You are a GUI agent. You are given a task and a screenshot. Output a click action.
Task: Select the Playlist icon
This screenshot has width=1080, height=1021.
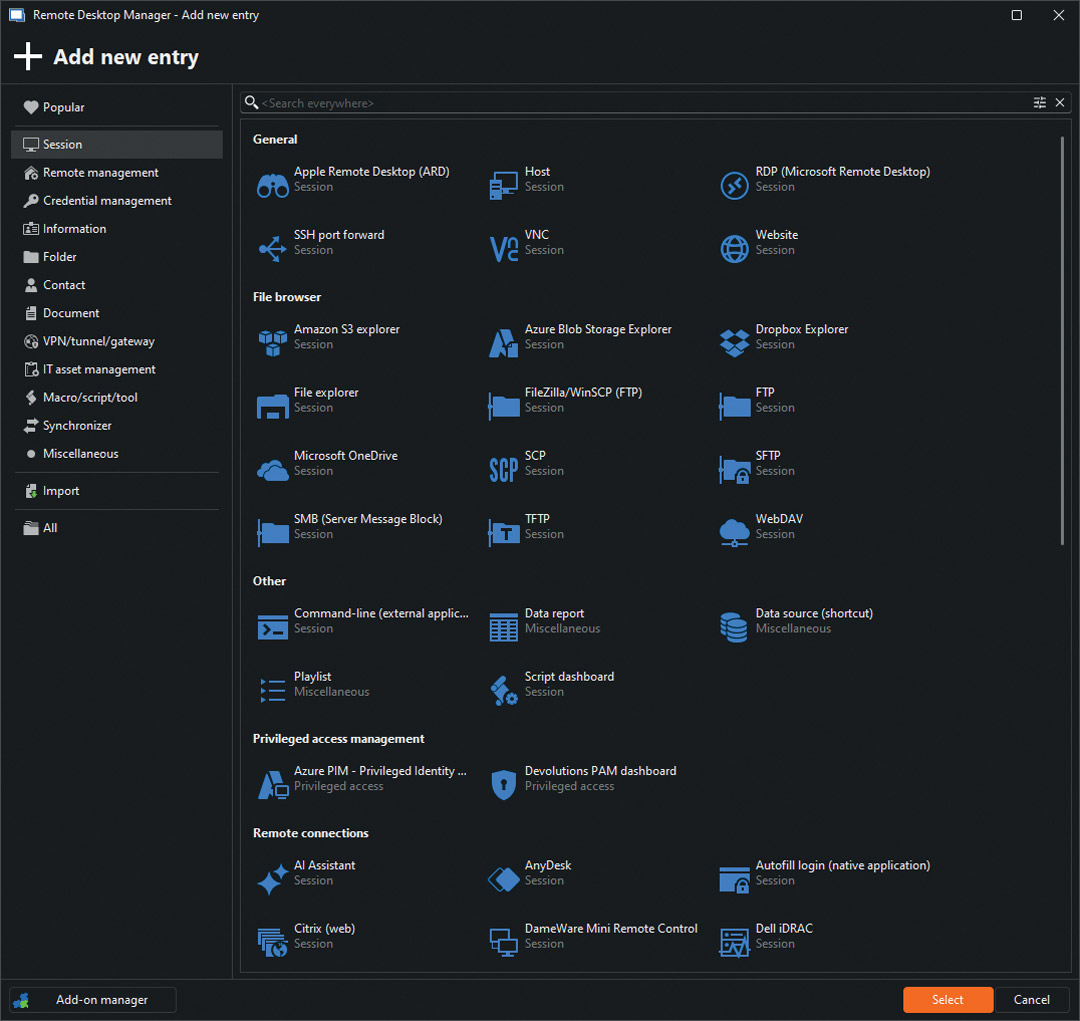pyautogui.click(x=273, y=690)
